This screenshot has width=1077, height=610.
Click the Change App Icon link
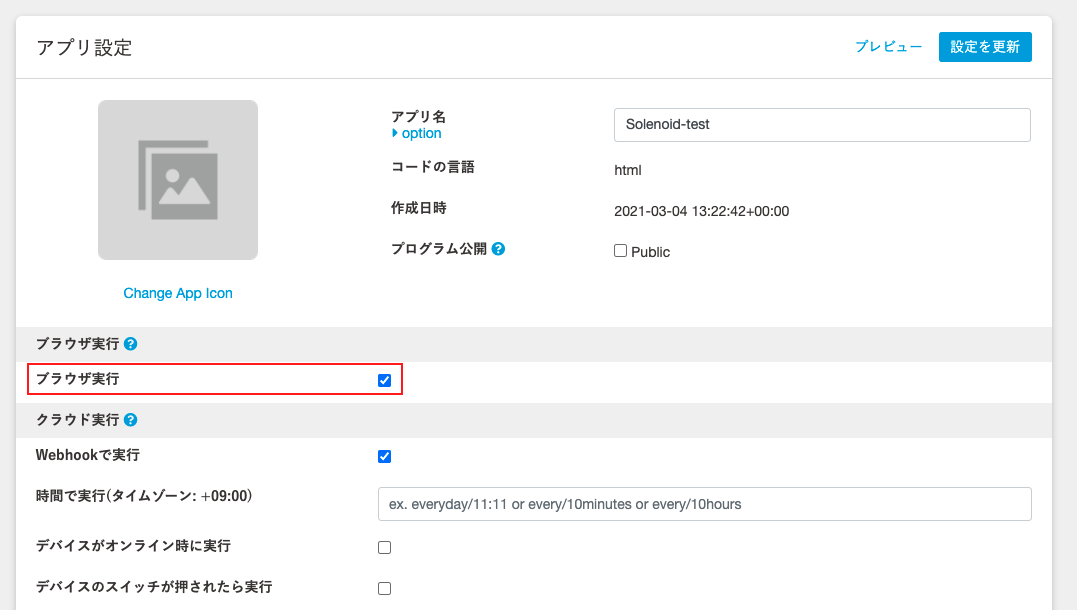tap(178, 293)
